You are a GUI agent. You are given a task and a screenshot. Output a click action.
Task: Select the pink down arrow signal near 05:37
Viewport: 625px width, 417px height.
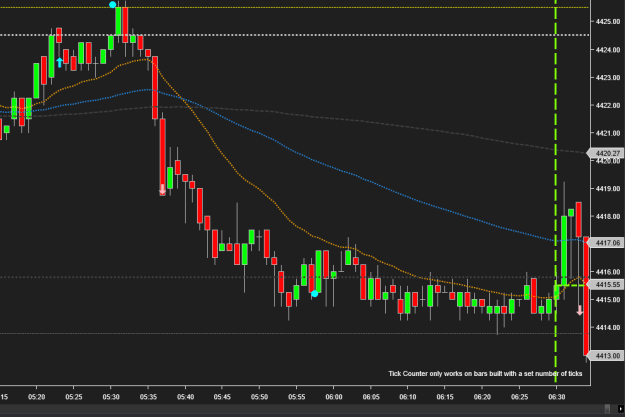coord(162,189)
